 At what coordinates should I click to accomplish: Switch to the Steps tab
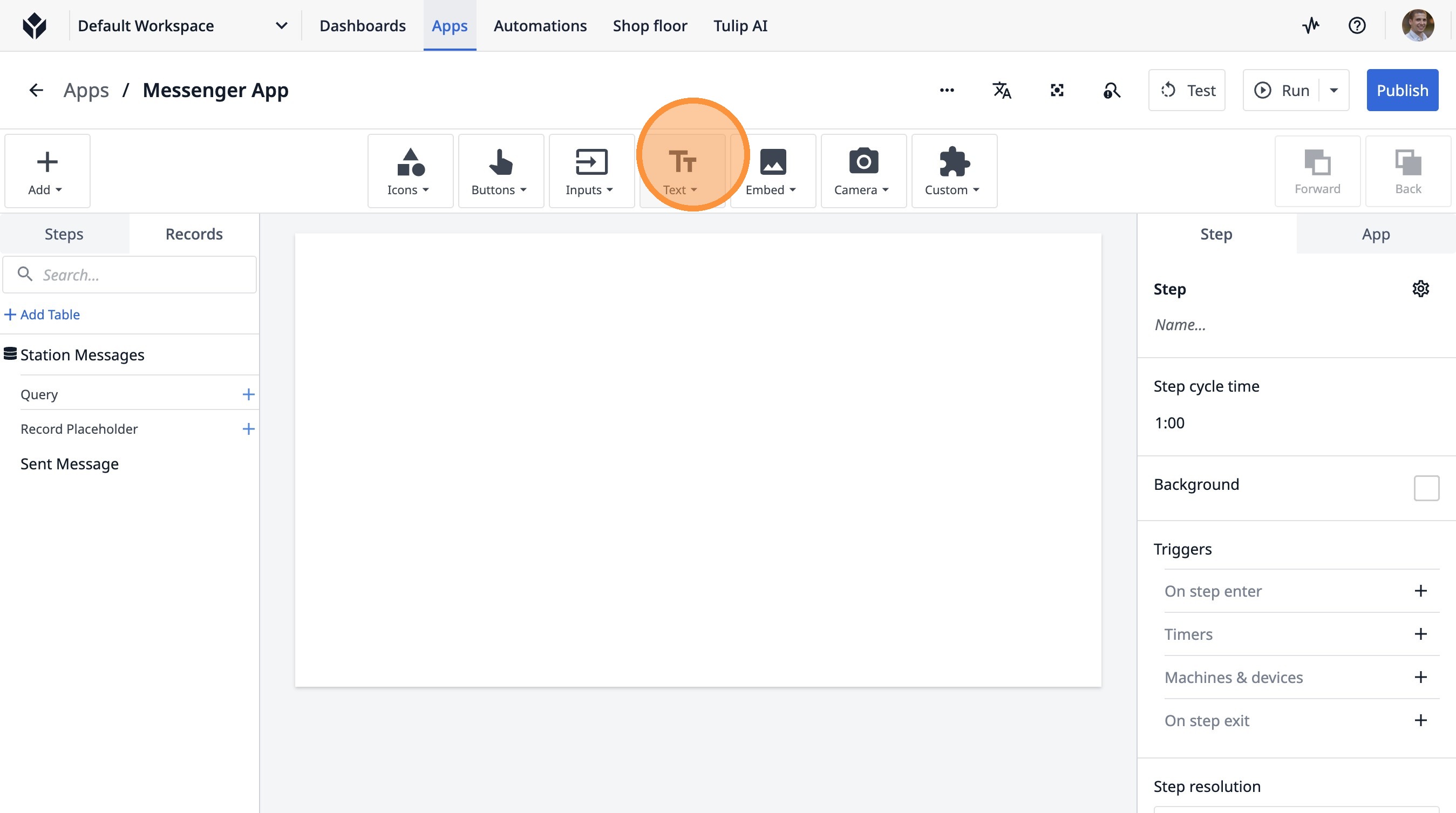click(x=64, y=234)
